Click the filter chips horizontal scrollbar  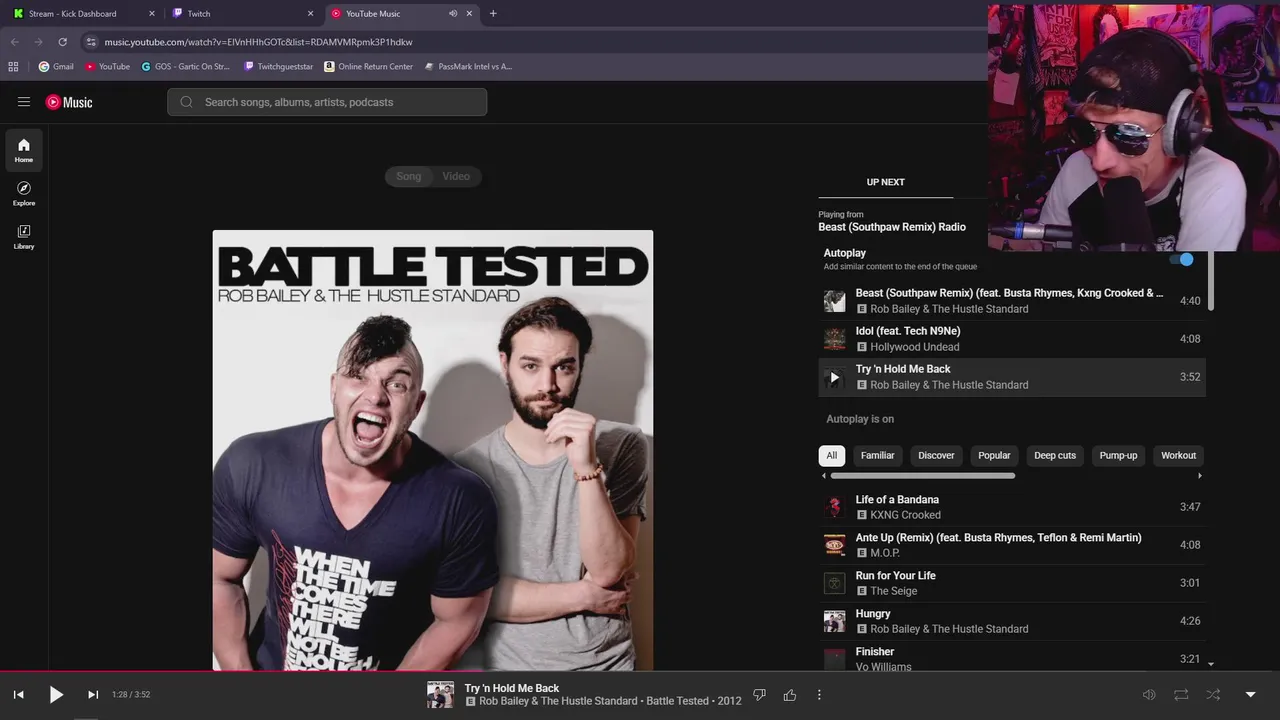pyautogui.click(x=922, y=476)
